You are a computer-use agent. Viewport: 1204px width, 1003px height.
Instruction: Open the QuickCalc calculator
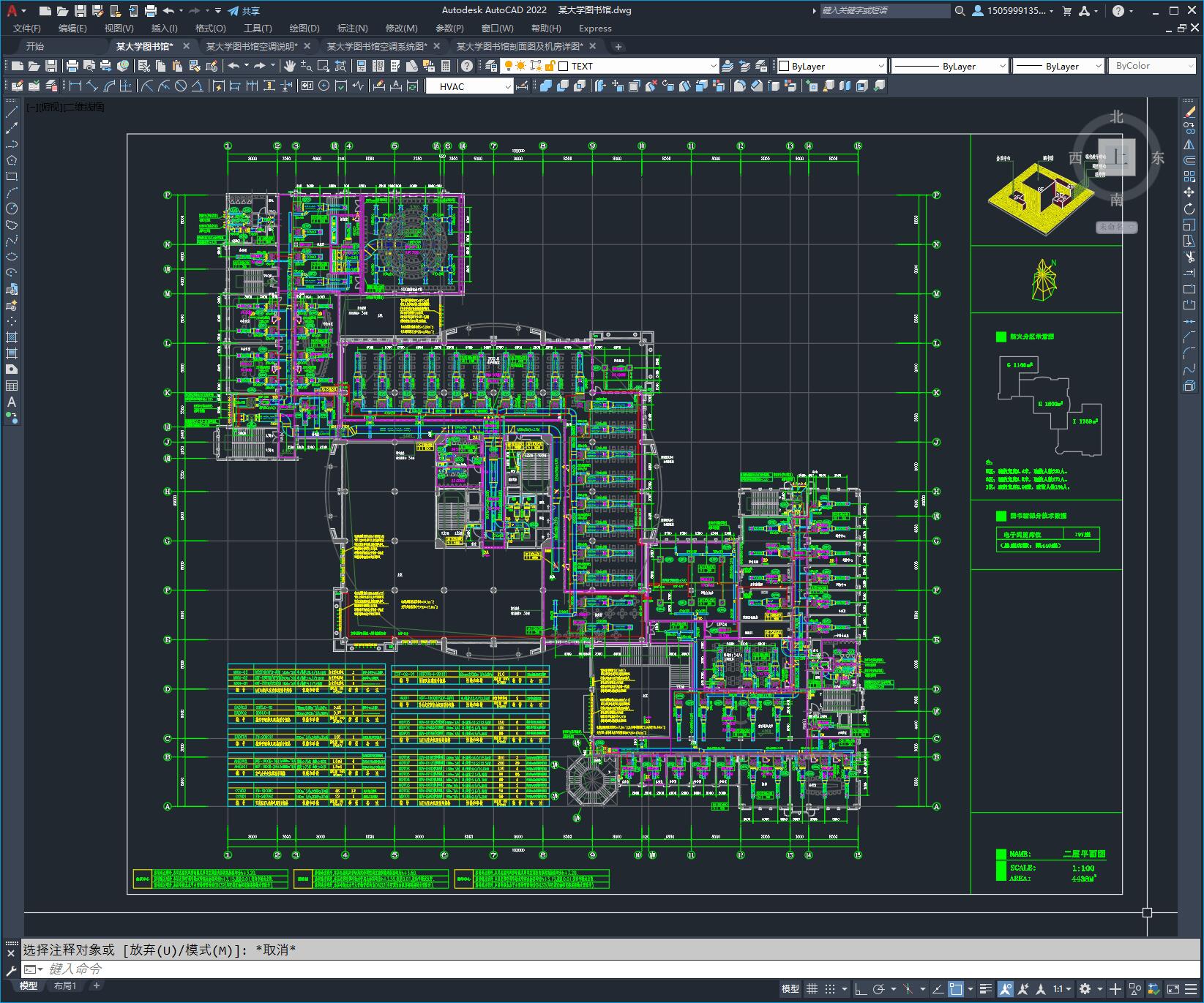(446, 66)
